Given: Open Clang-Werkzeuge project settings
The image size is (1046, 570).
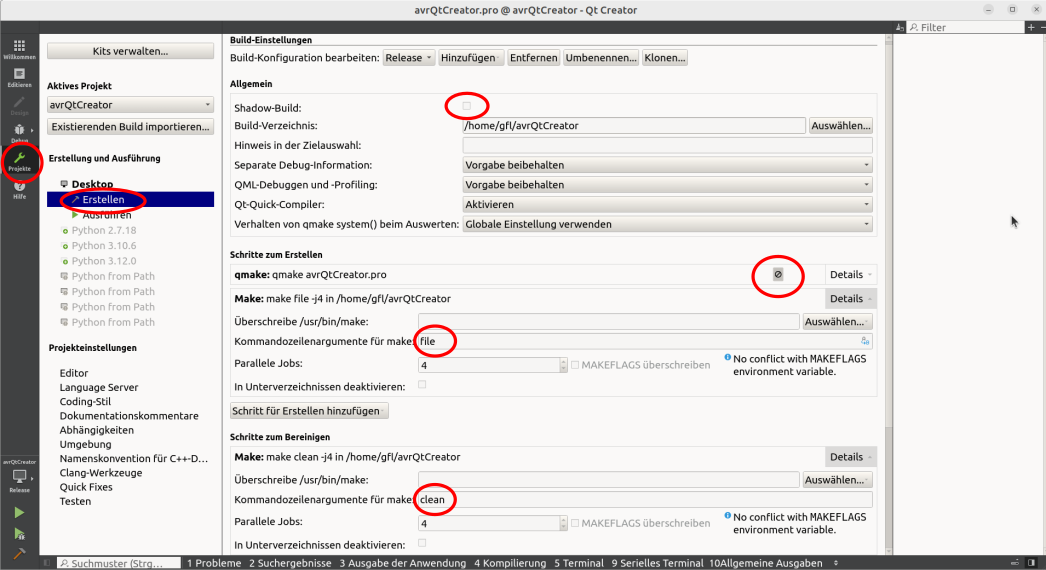Looking at the screenshot, I should tap(101, 473).
